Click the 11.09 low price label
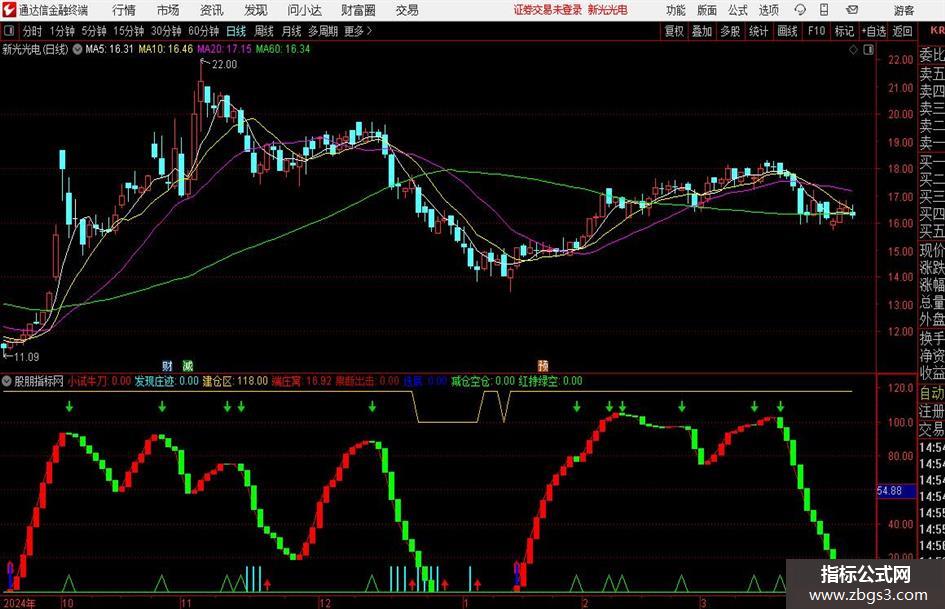Viewport: 945px width, 609px height. click(x=26, y=357)
